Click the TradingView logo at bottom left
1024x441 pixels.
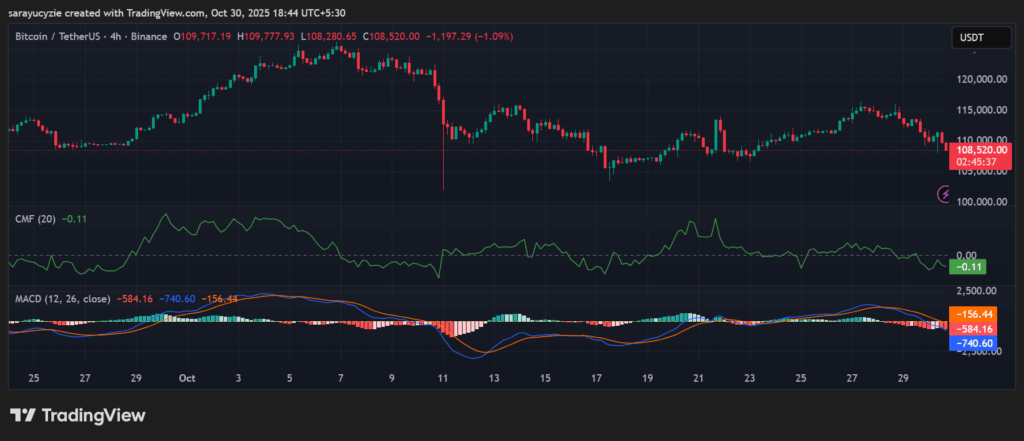pos(78,415)
